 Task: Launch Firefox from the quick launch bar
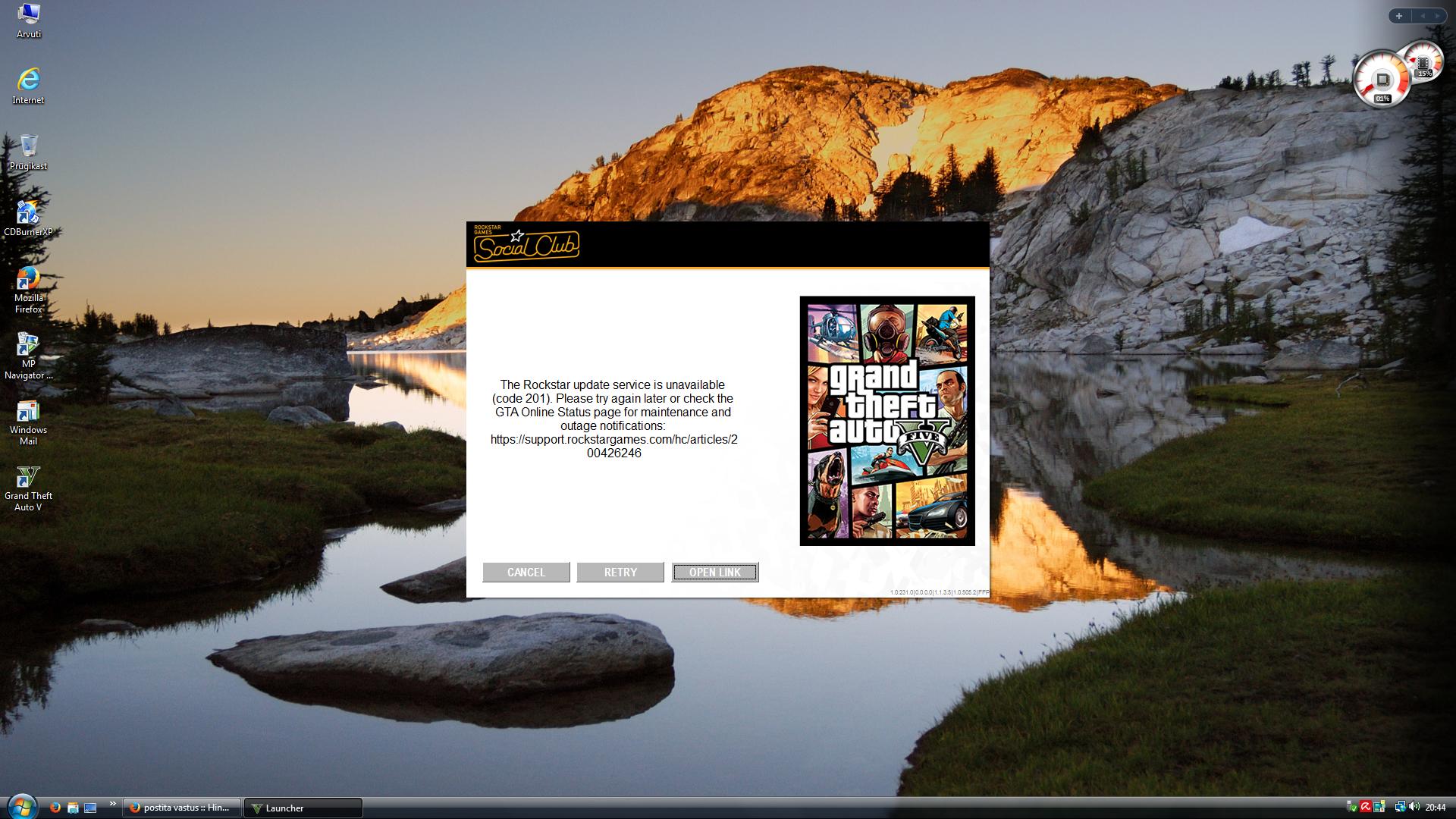click(55, 808)
